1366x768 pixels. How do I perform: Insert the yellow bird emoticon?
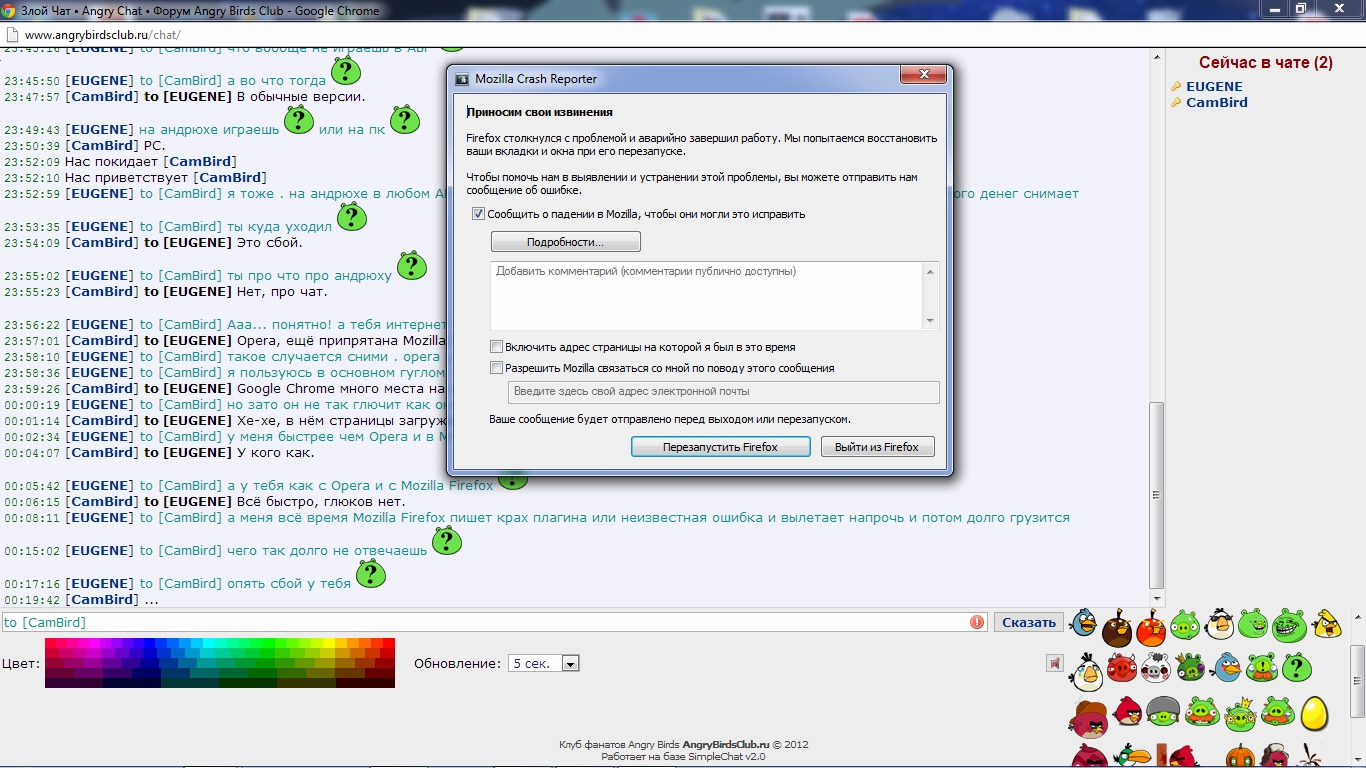click(1327, 624)
